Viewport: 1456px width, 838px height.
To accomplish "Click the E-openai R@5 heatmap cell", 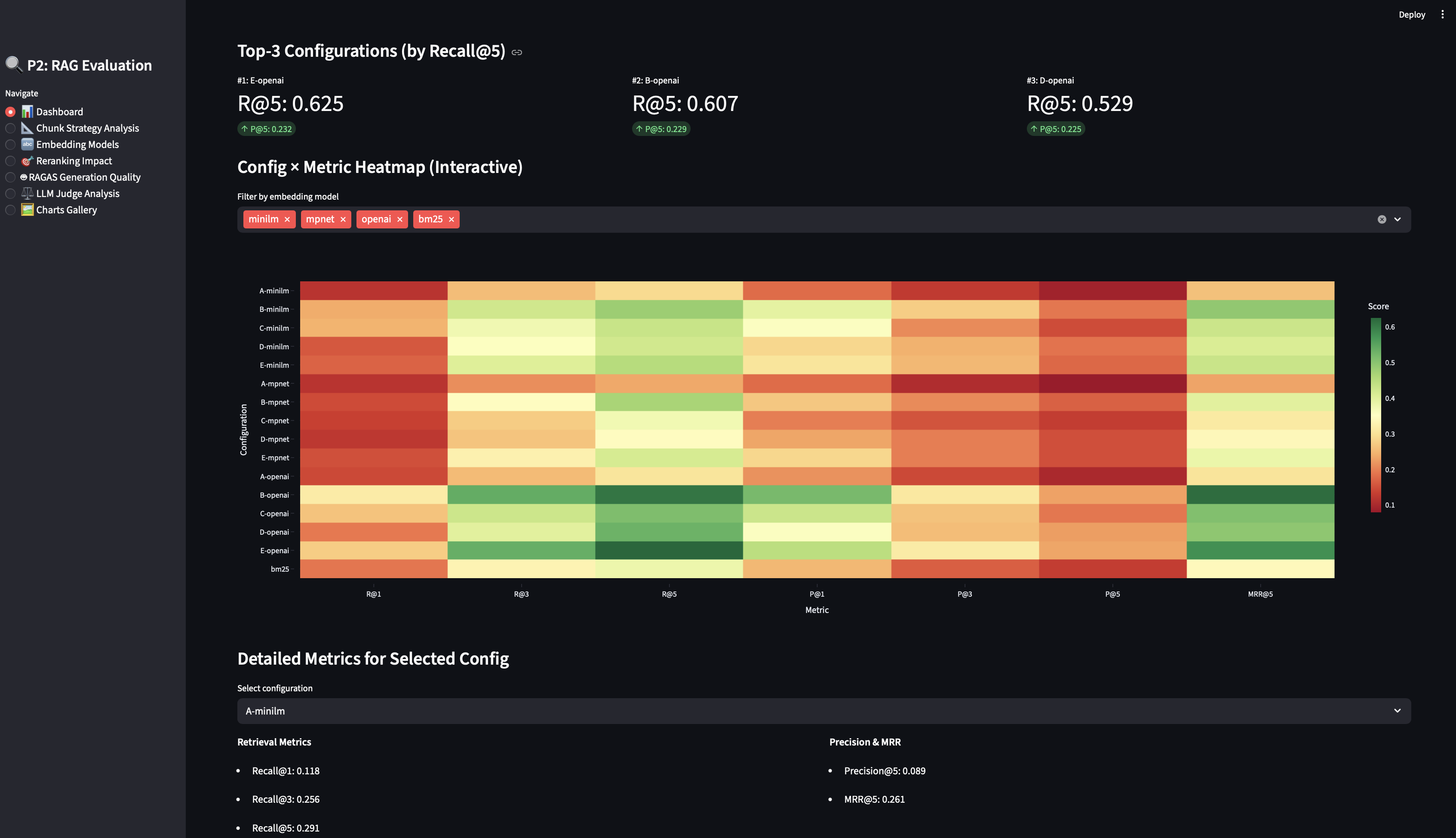I will (x=669, y=551).
